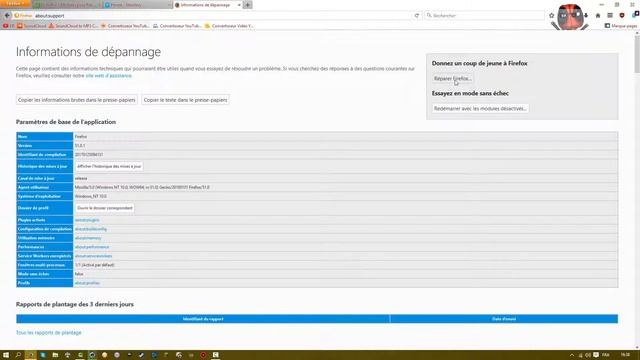Screen dimensions: 640x360
Task: Select the 'Windows_NT 10.0' value cell
Action: coord(345,196)
